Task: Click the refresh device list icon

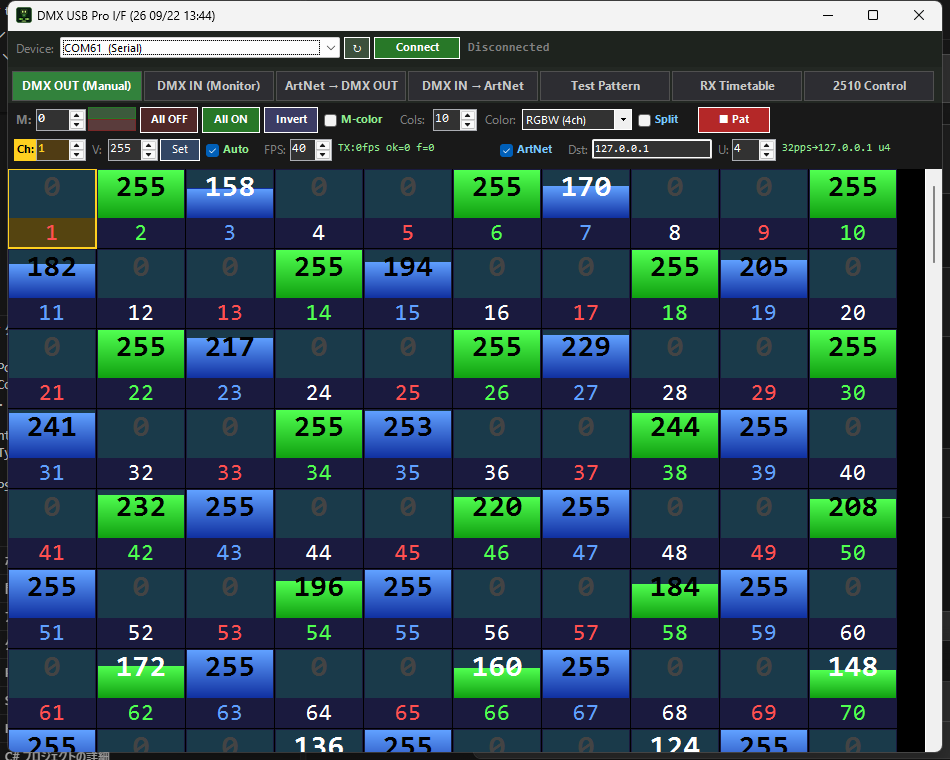Action: (357, 48)
